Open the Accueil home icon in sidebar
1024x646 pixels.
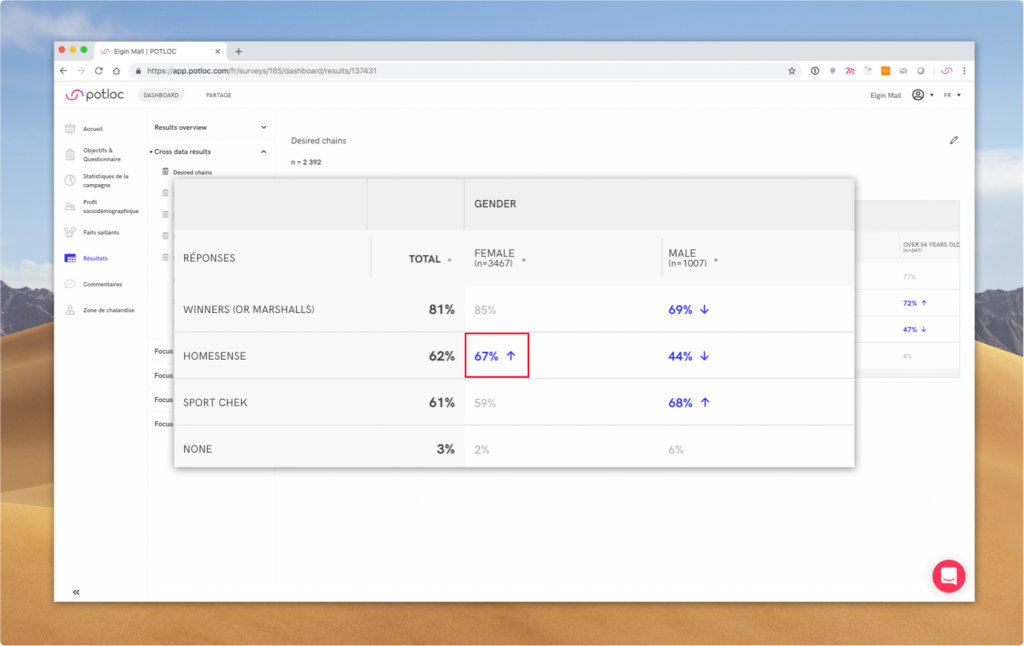[70, 129]
